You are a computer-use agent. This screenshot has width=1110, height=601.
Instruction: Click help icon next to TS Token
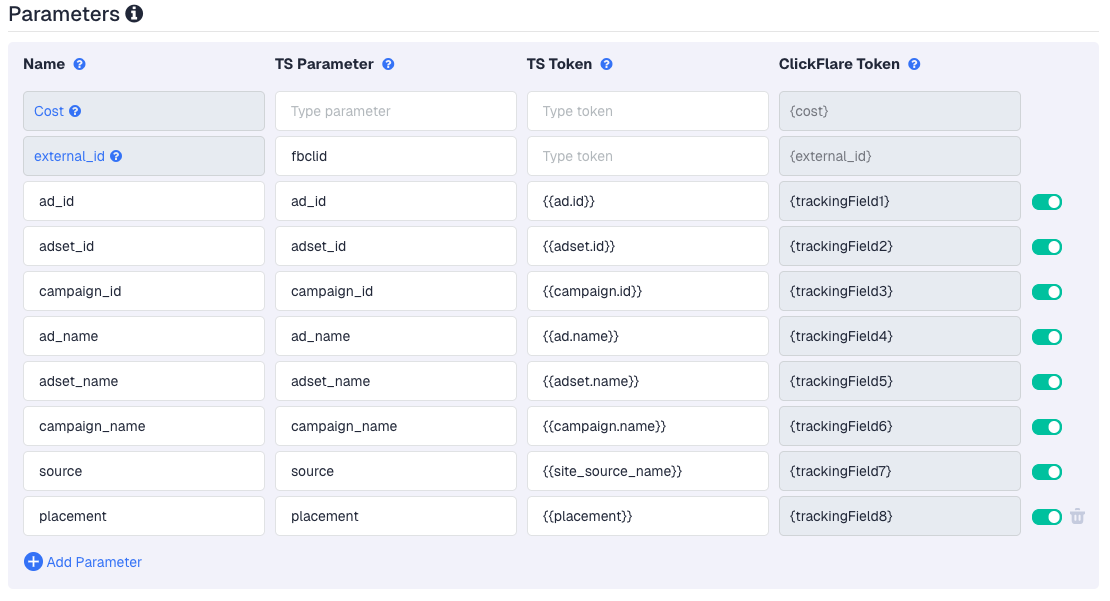coord(606,64)
